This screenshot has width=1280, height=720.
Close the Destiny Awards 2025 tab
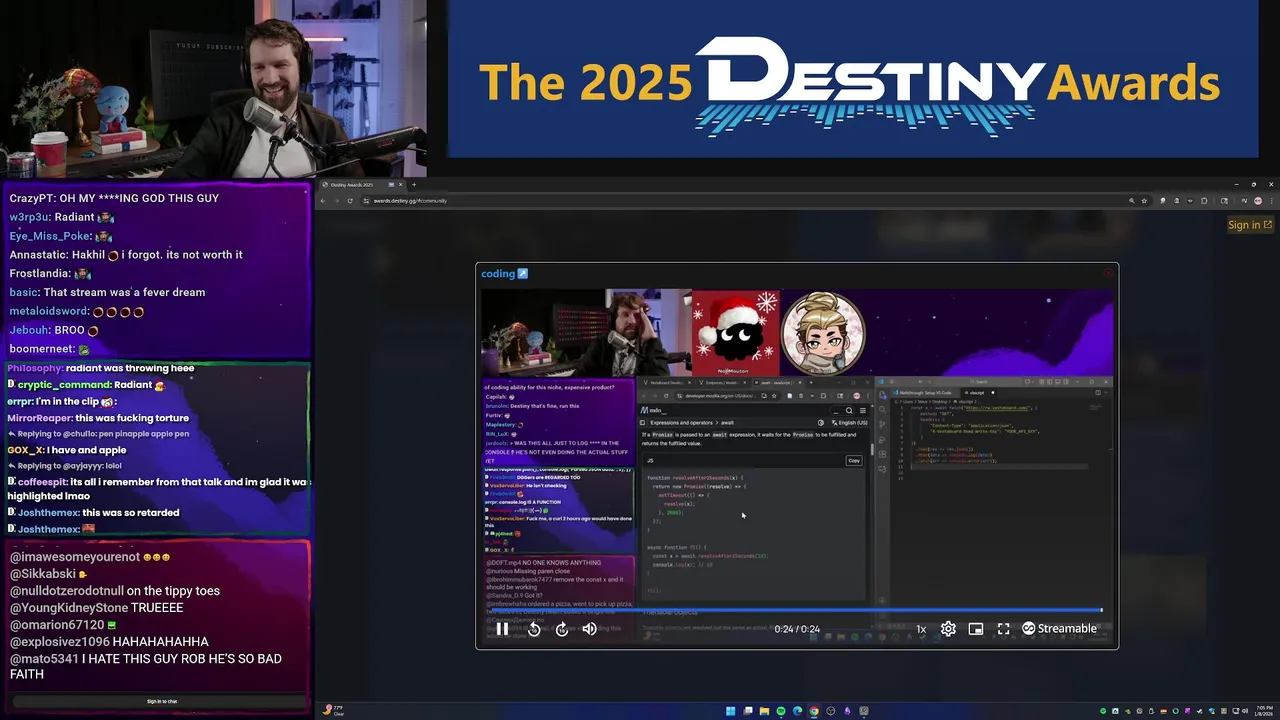[400, 185]
